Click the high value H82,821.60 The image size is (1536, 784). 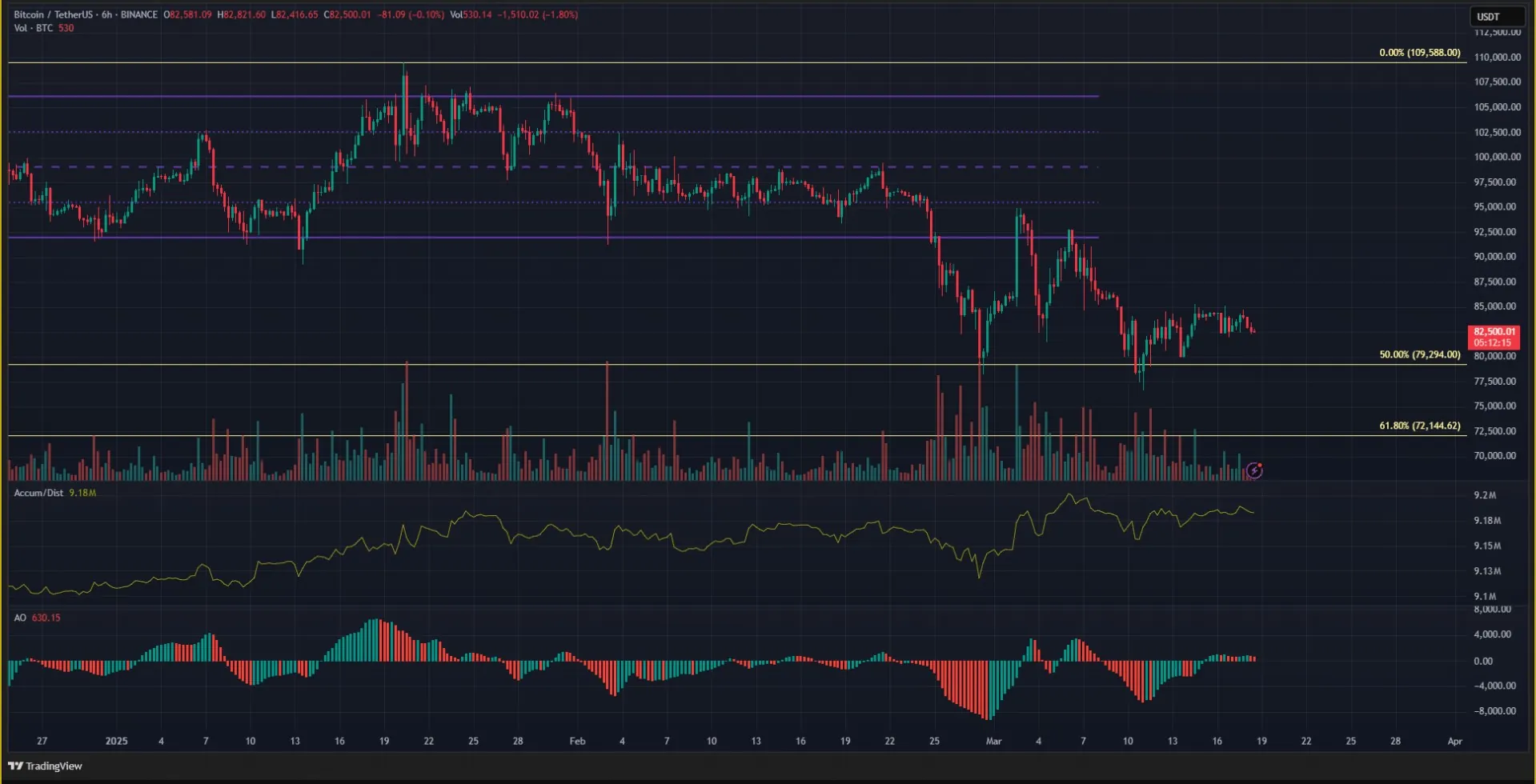pos(242,14)
